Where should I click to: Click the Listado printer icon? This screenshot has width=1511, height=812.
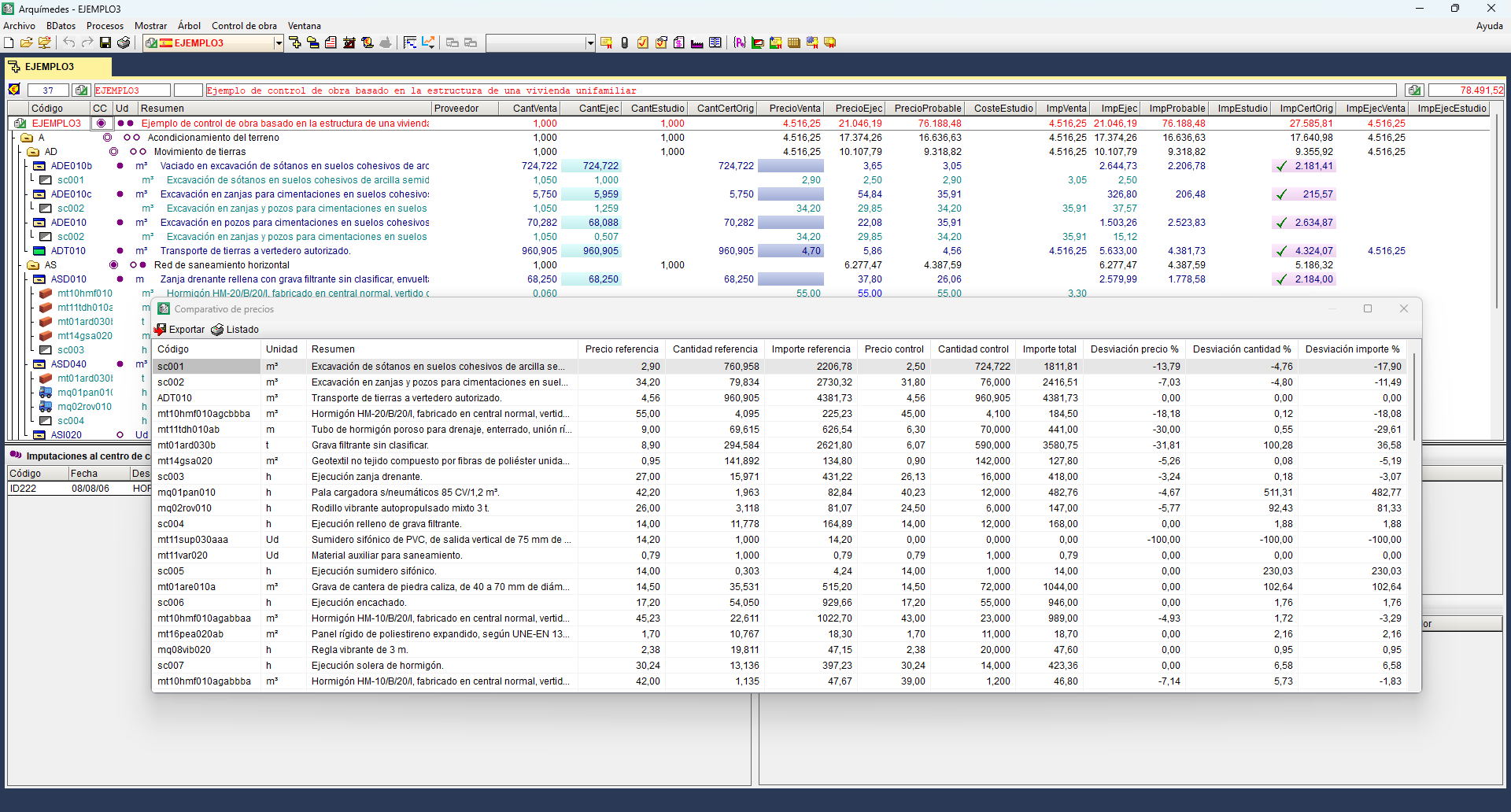click(x=217, y=330)
